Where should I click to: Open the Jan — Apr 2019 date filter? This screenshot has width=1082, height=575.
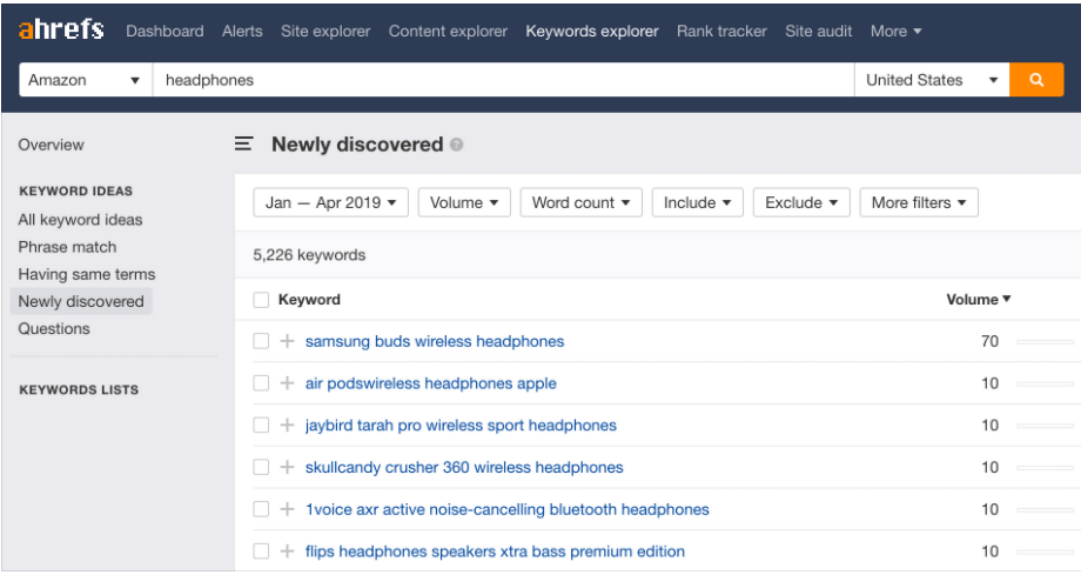[x=331, y=202]
